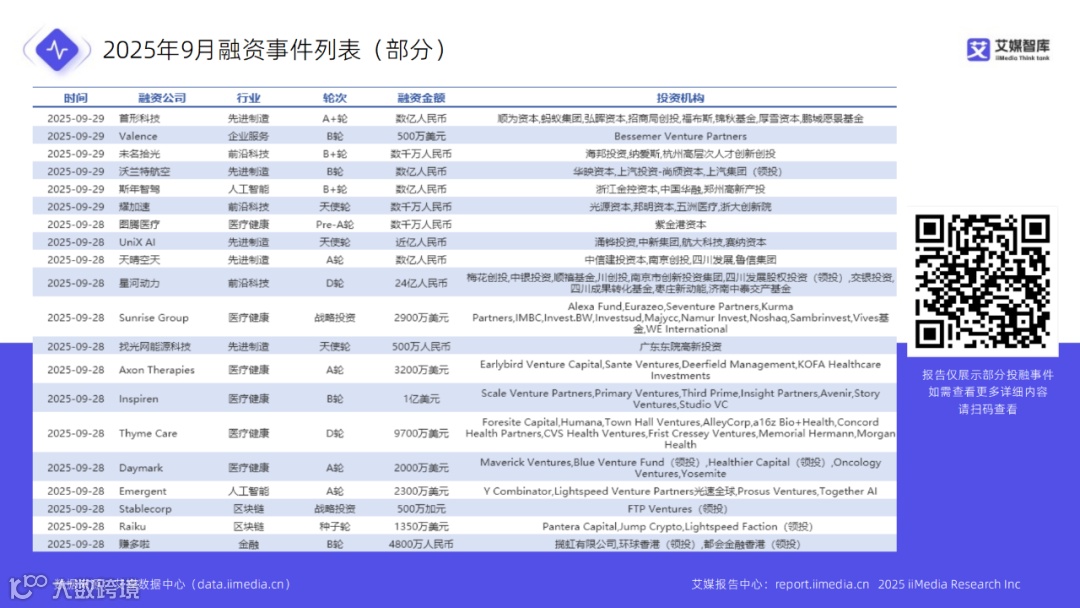Click the '融资公司' column header

[x=162, y=98]
